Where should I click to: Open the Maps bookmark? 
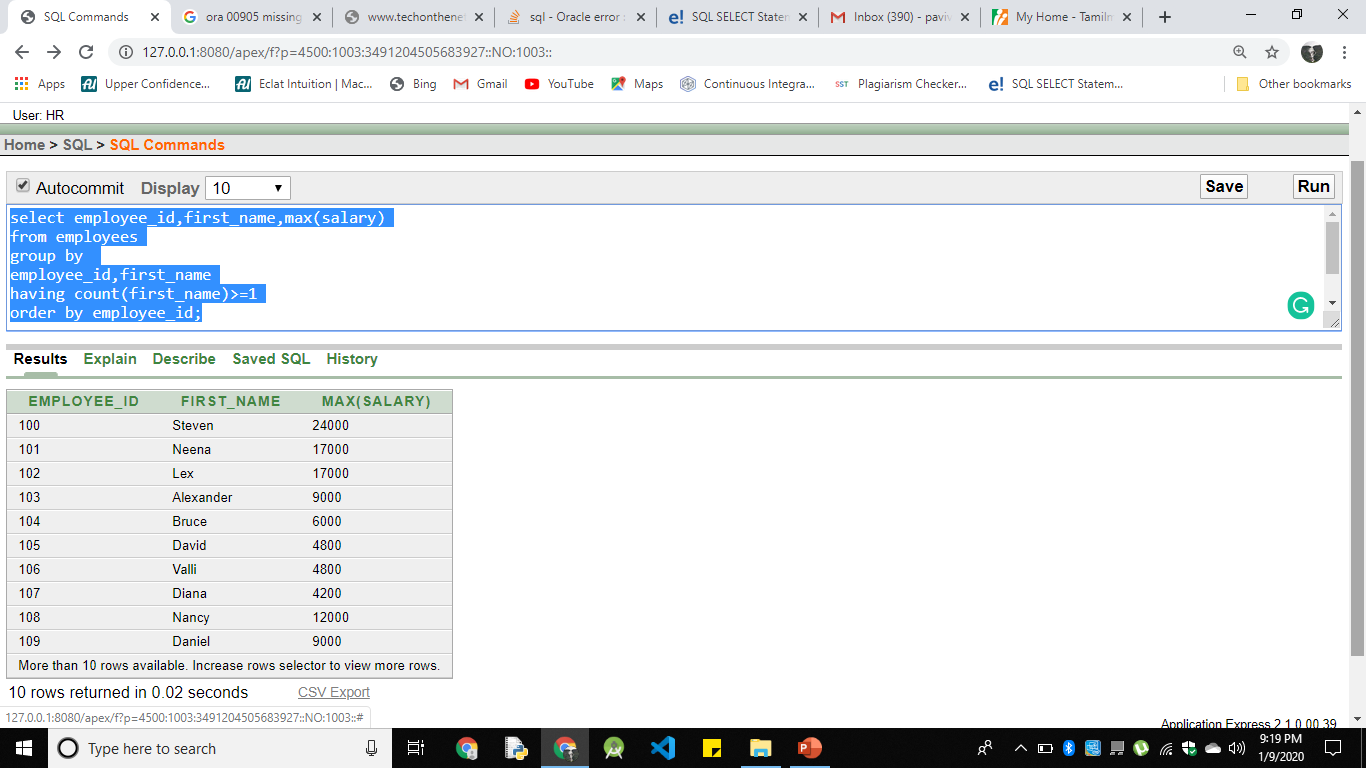click(x=637, y=84)
